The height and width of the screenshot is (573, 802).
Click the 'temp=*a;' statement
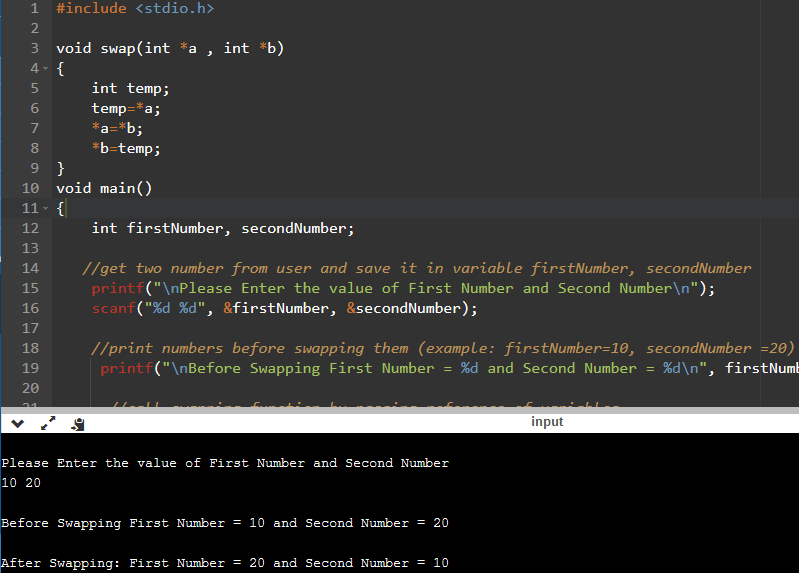point(126,108)
